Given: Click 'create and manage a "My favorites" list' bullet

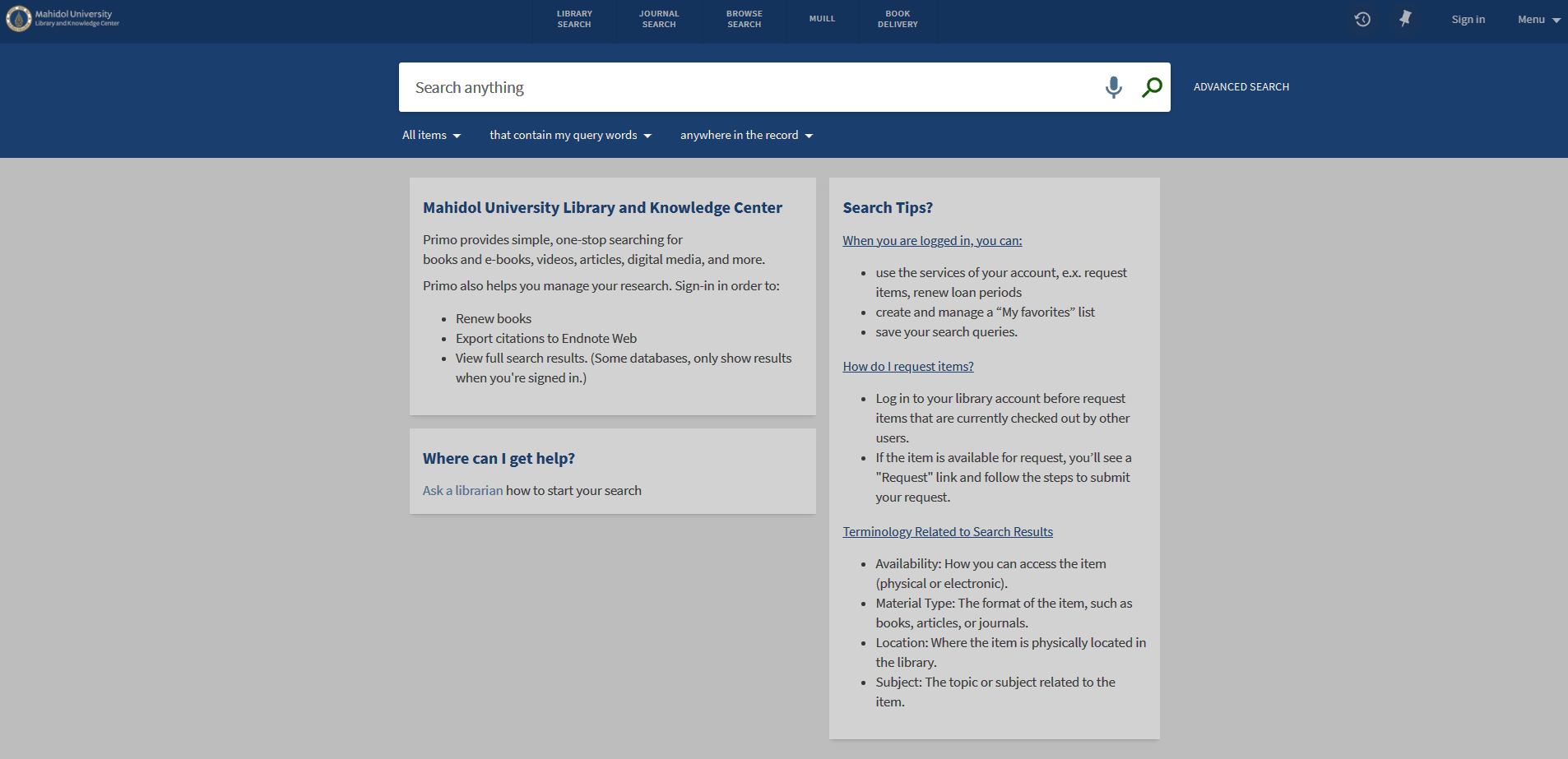Looking at the screenshot, I should click(985, 312).
